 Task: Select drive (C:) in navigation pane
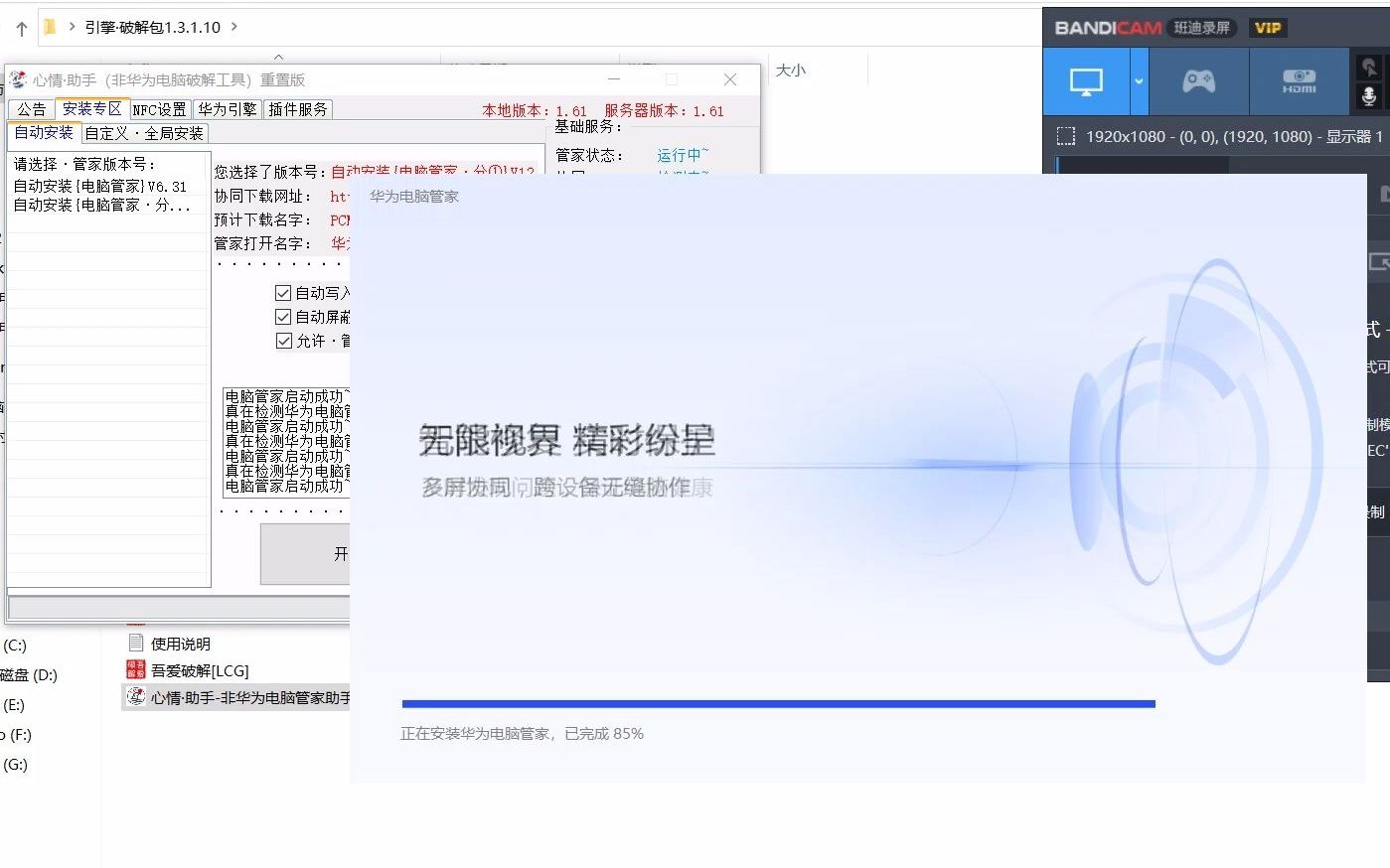(14, 646)
